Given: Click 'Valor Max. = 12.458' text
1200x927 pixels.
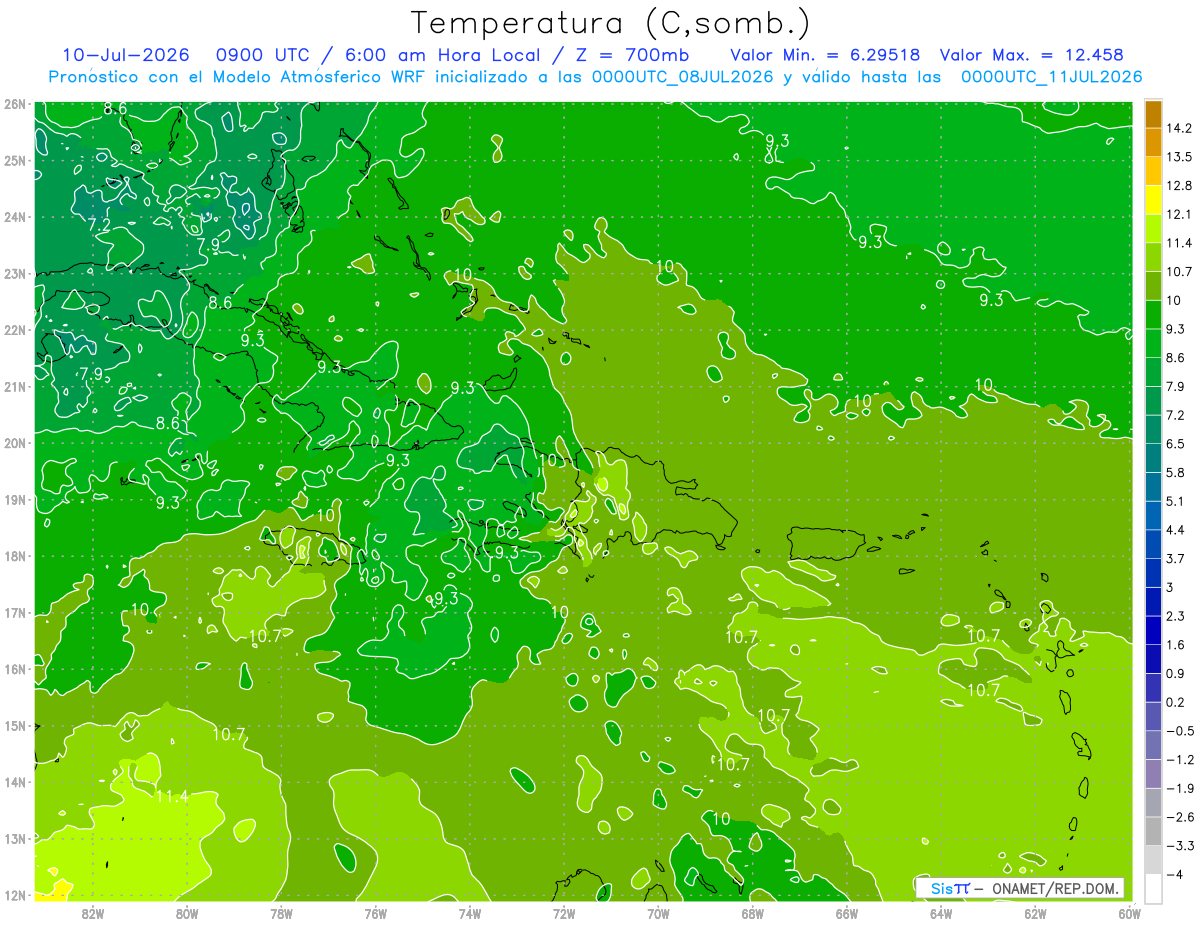Looking at the screenshot, I should [x=1031, y=55].
